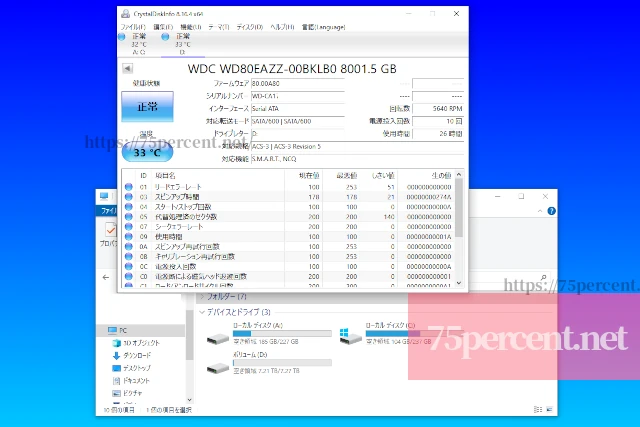The image size is (640, 427).
Task: Select the ローカル ディスク (C:) drive icon
Action: tap(350, 336)
